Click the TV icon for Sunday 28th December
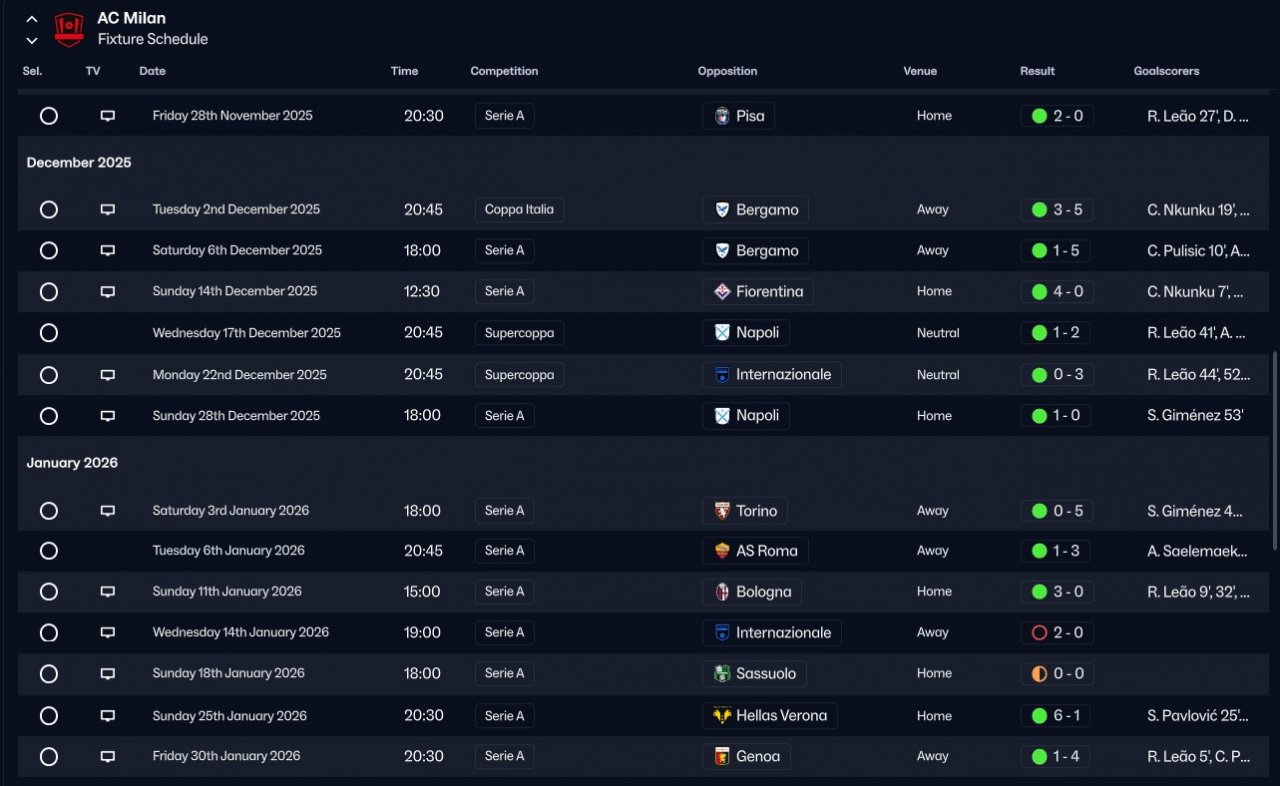Viewport: 1280px width, 786px height. [x=107, y=416]
